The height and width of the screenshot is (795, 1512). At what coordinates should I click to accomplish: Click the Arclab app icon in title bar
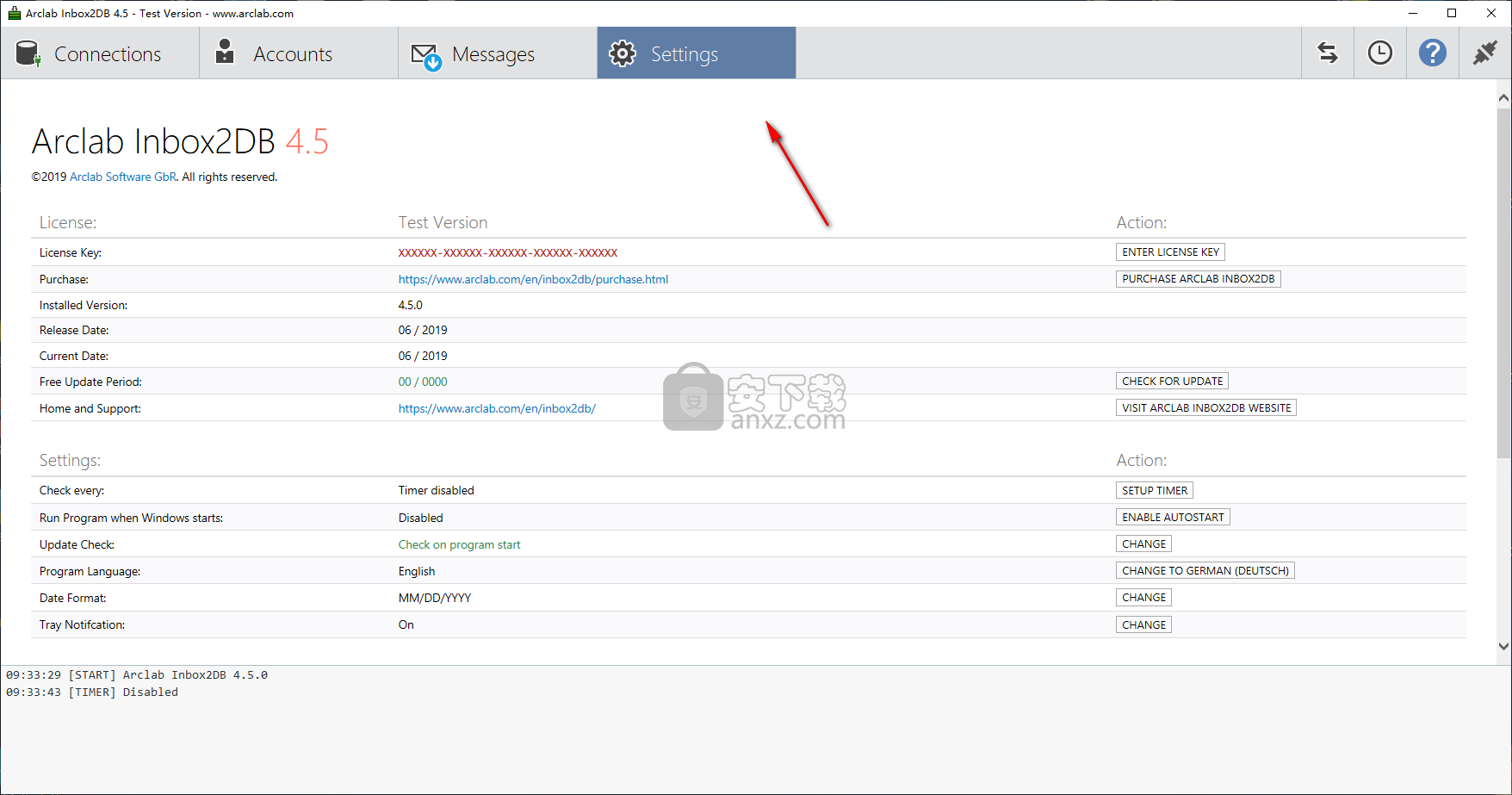click(x=14, y=13)
